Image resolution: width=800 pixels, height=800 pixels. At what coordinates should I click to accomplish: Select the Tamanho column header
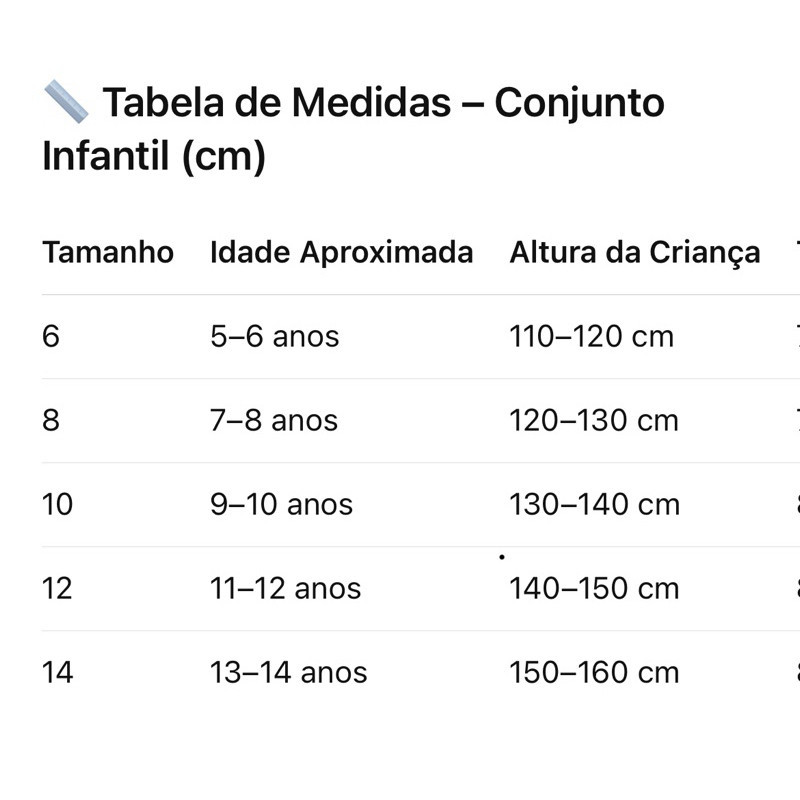click(108, 252)
